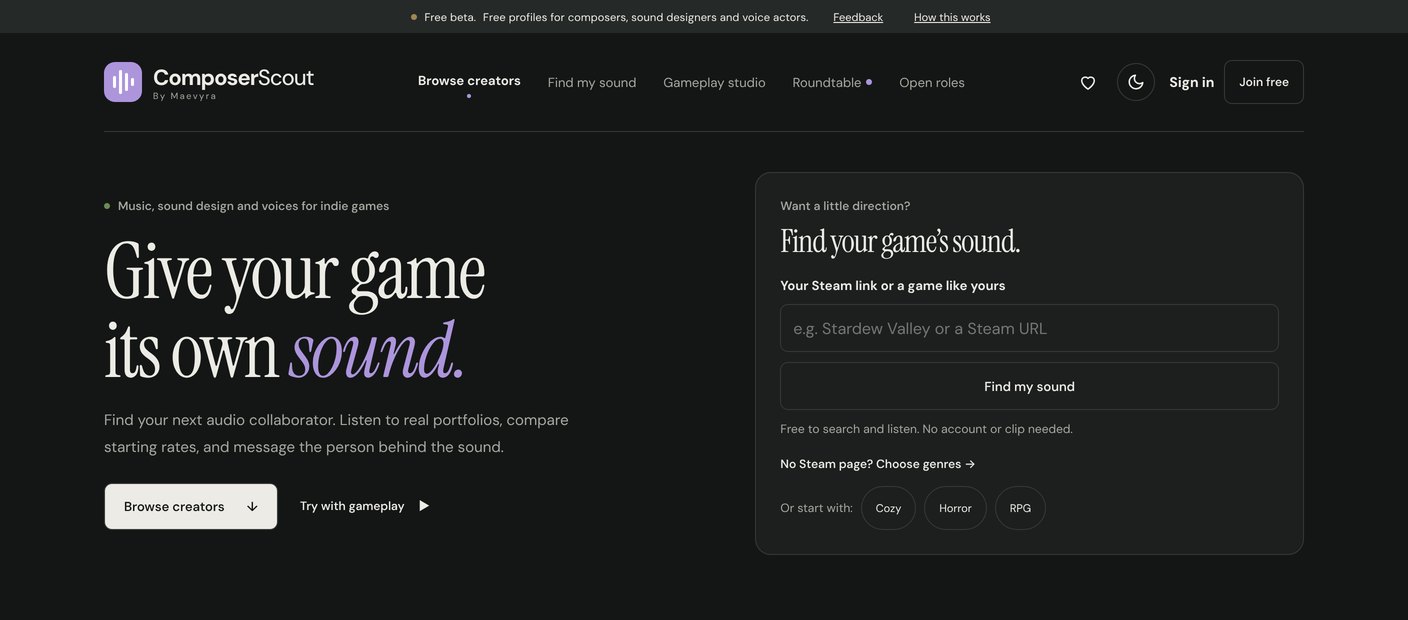The image size is (1408, 620).
Task: Click 'Your Steam link or a game like yours' label
Action: 893,286
